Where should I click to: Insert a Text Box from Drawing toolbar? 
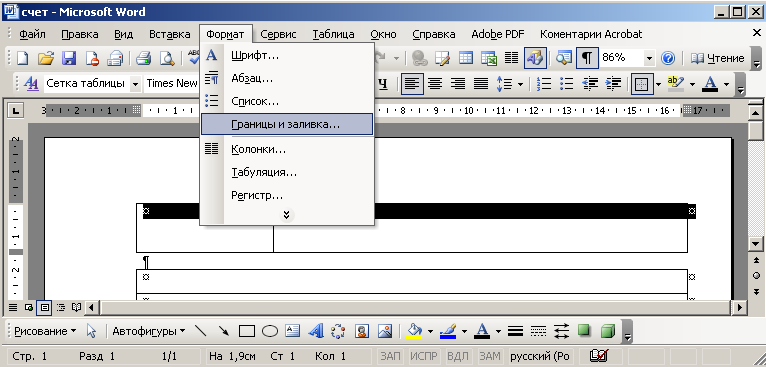pos(293,331)
